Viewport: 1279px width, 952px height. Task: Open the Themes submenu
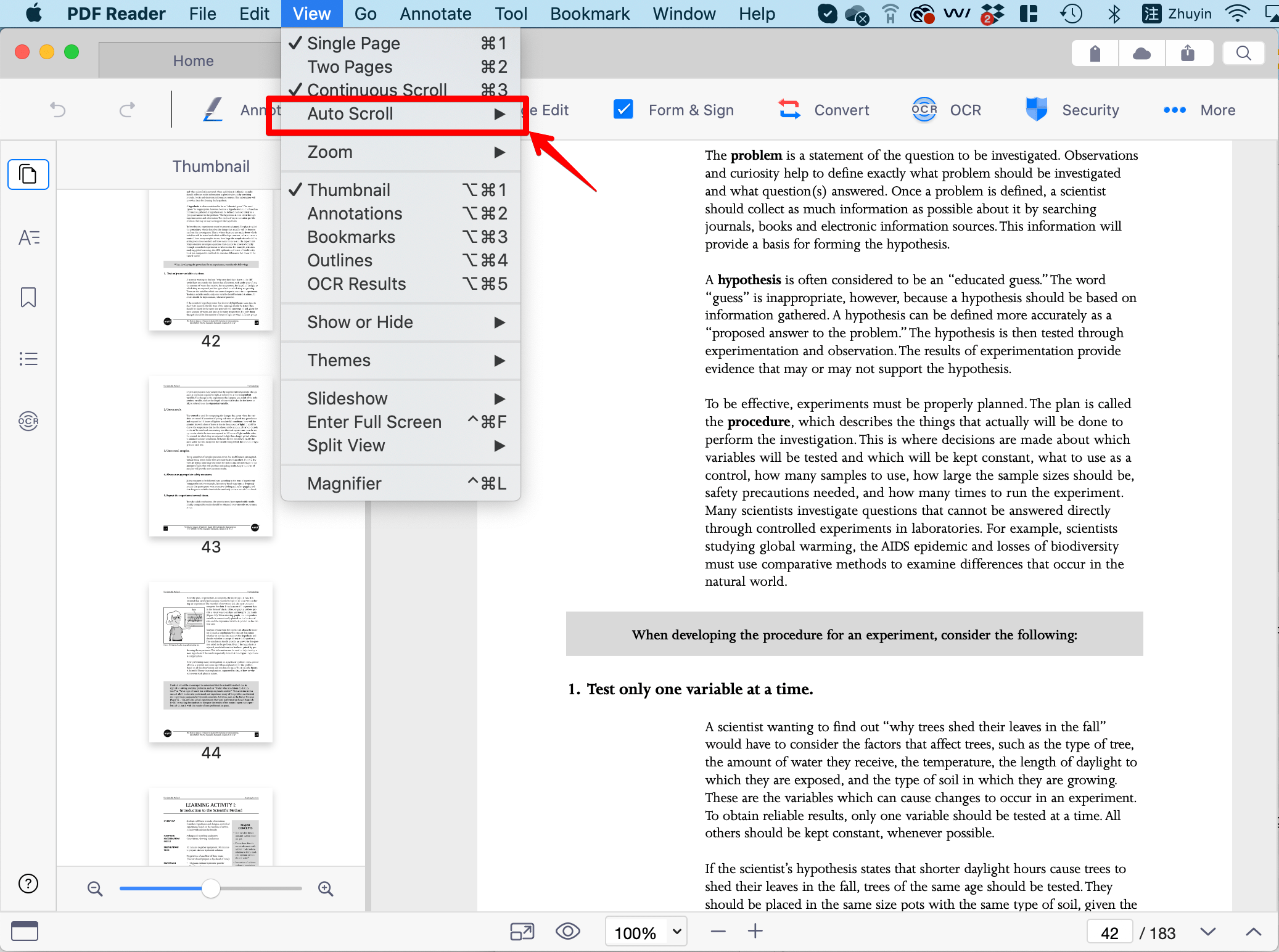tap(339, 360)
